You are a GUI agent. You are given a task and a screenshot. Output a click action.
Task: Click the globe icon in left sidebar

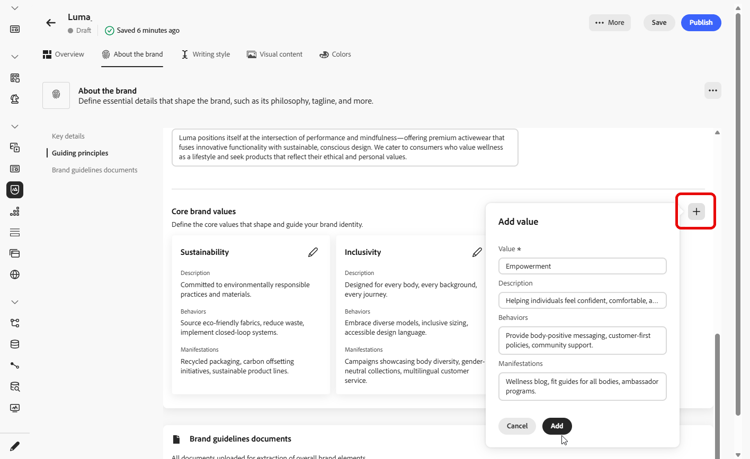[15, 274]
